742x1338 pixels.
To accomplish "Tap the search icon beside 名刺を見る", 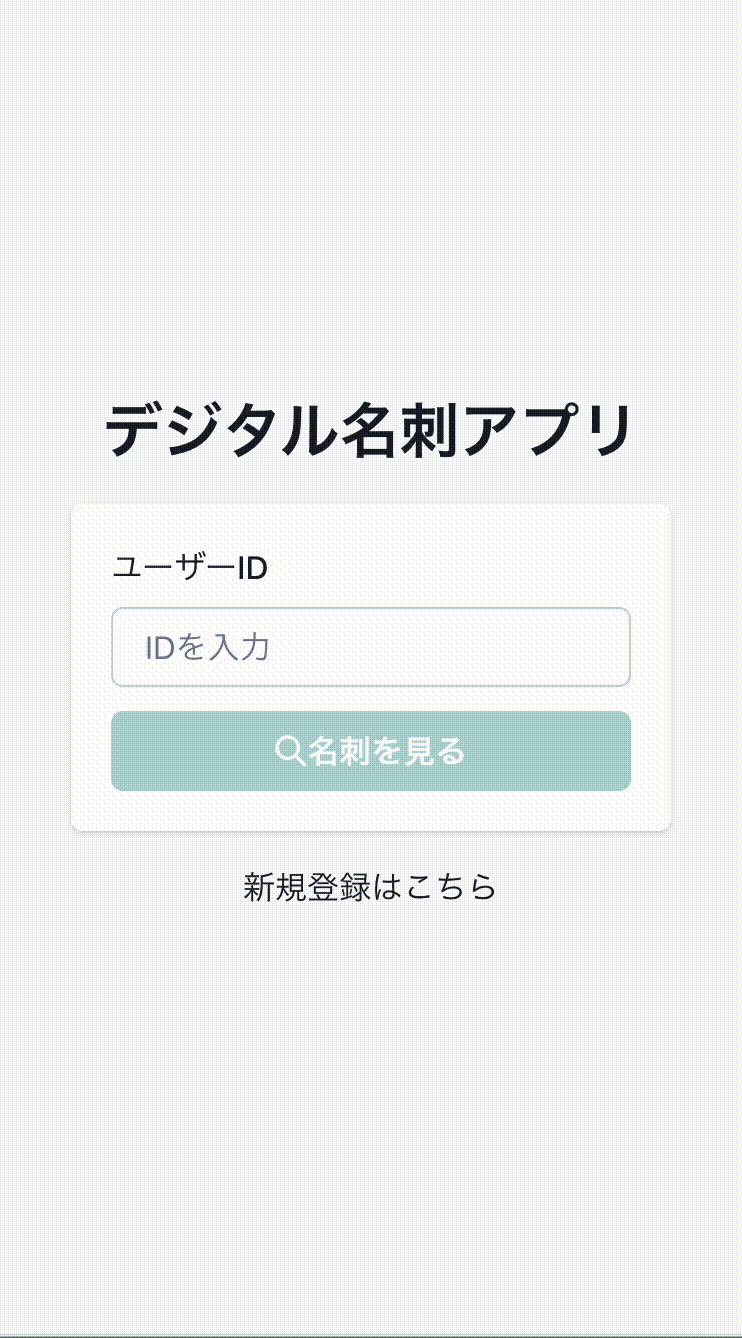I will (289, 750).
